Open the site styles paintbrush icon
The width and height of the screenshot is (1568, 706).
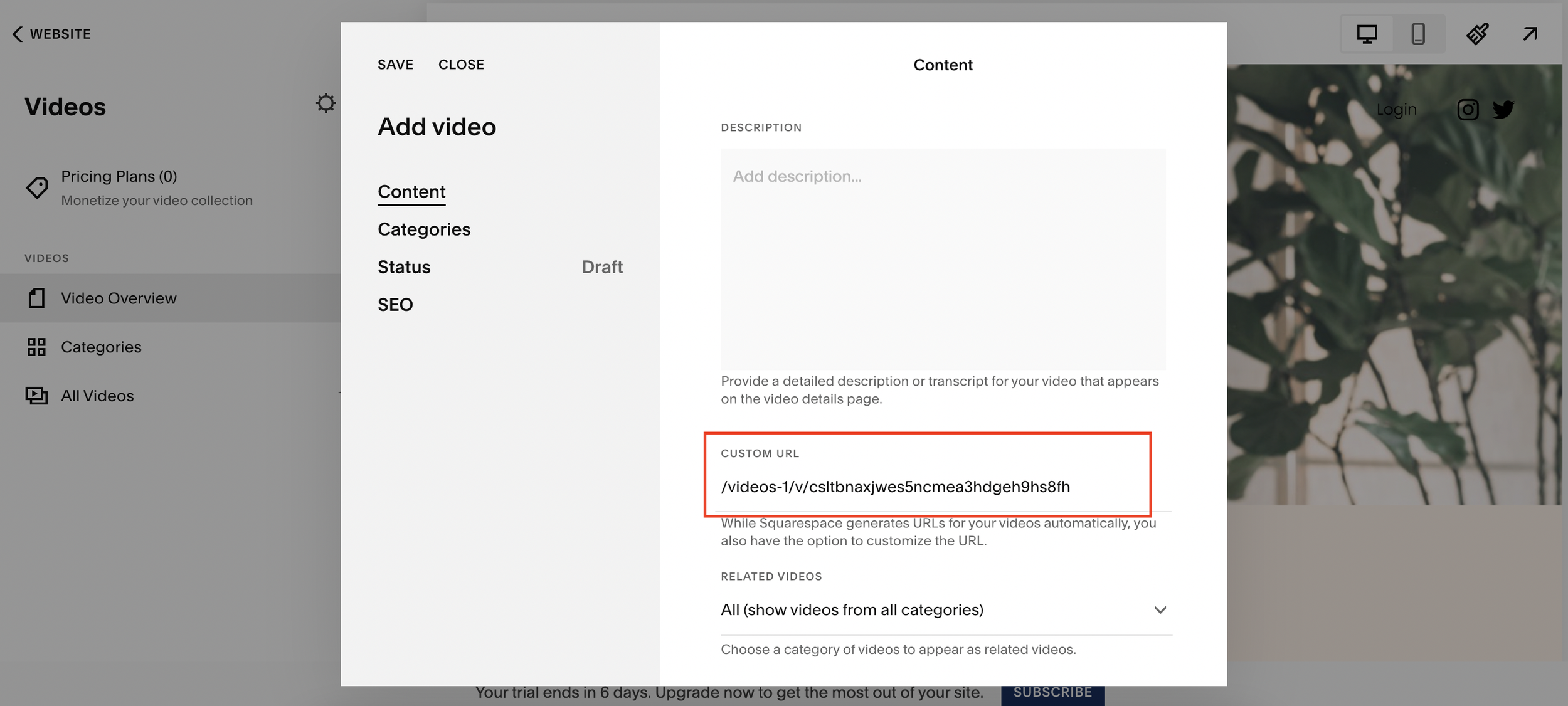[1477, 34]
